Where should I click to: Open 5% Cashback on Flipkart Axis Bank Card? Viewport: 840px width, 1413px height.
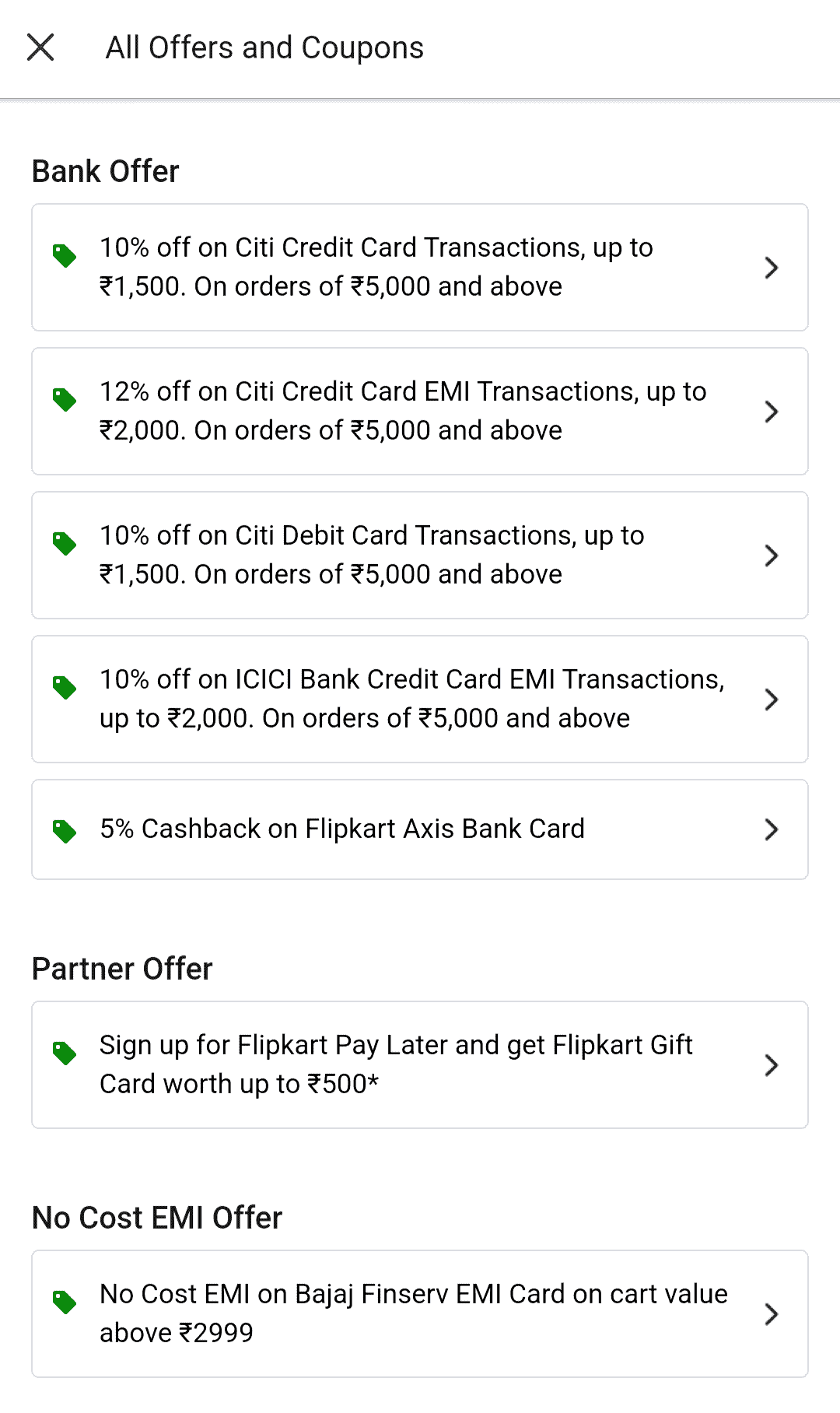tap(342, 829)
